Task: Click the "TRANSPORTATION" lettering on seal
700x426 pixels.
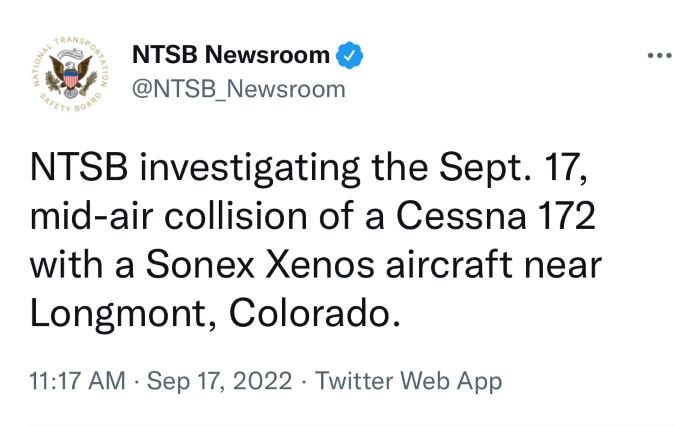Action: tap(83, 56)
